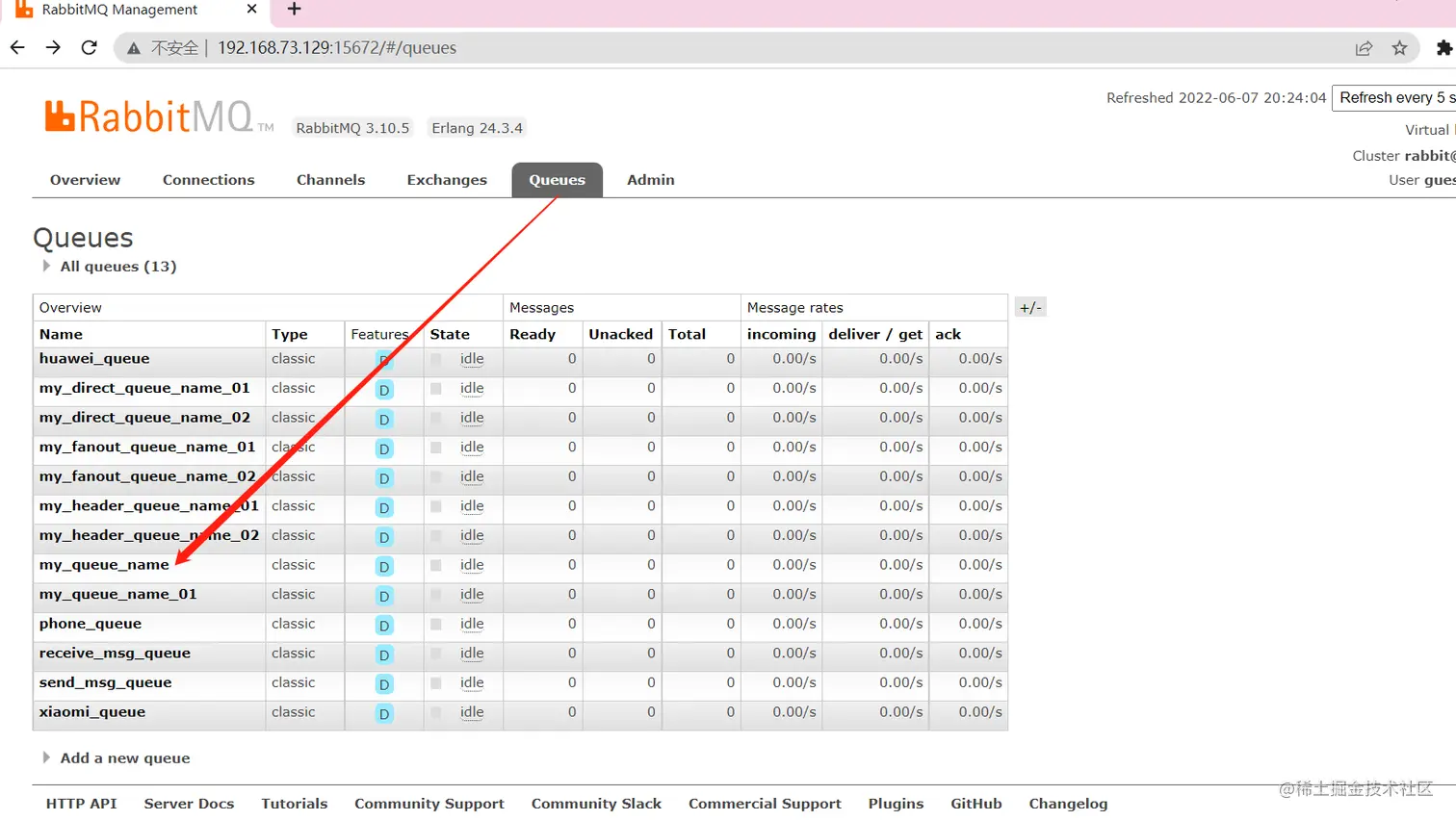Click the RabbitMQ logo
Image resolution: width=1456 pixels, height=821 pixels.
coord(159,116)
